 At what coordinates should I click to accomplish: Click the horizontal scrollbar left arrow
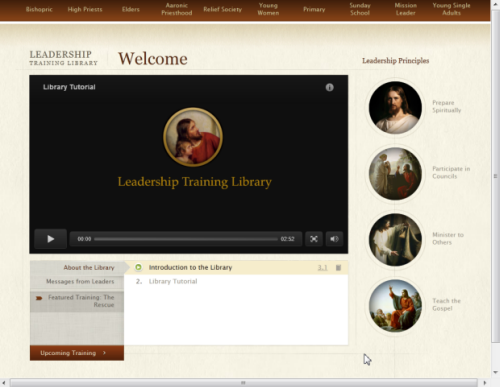tap(3, 383)
